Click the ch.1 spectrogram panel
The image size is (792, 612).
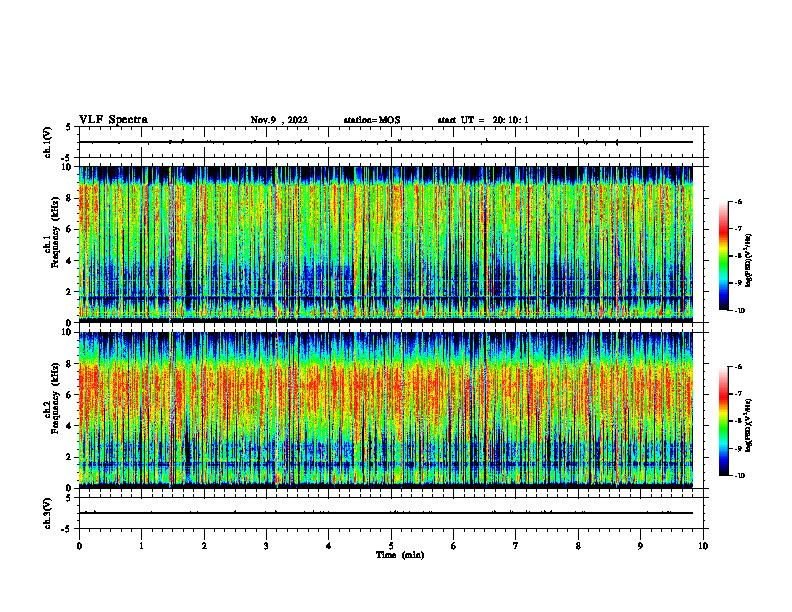point(385,244)
